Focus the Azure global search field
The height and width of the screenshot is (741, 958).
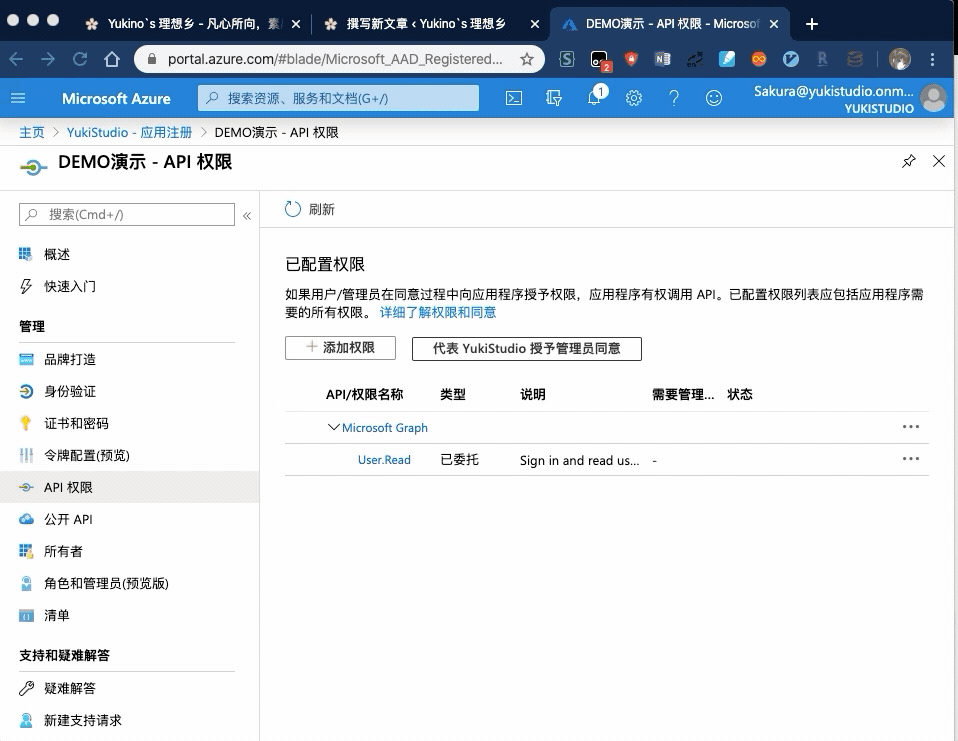(338, 98)
